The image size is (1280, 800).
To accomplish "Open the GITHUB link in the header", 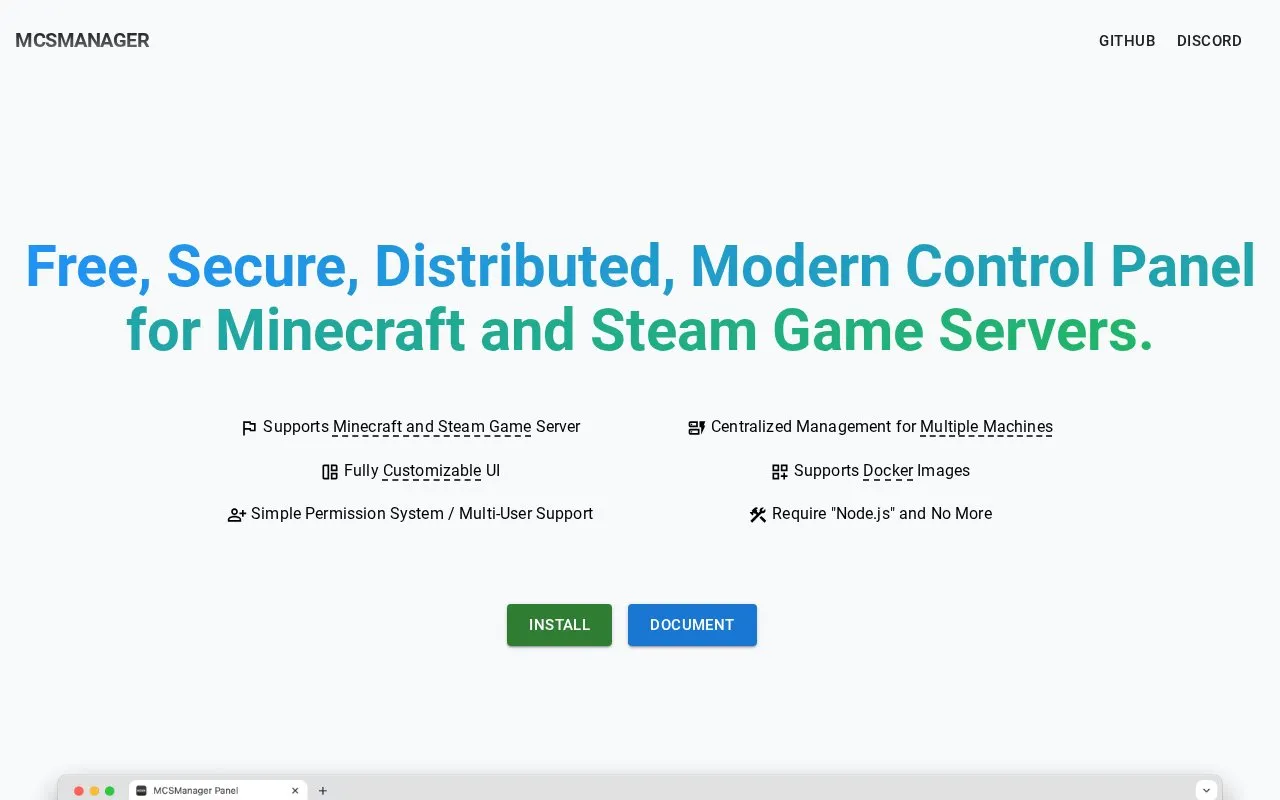I will pyautogui.click(x=1127, y=41).
